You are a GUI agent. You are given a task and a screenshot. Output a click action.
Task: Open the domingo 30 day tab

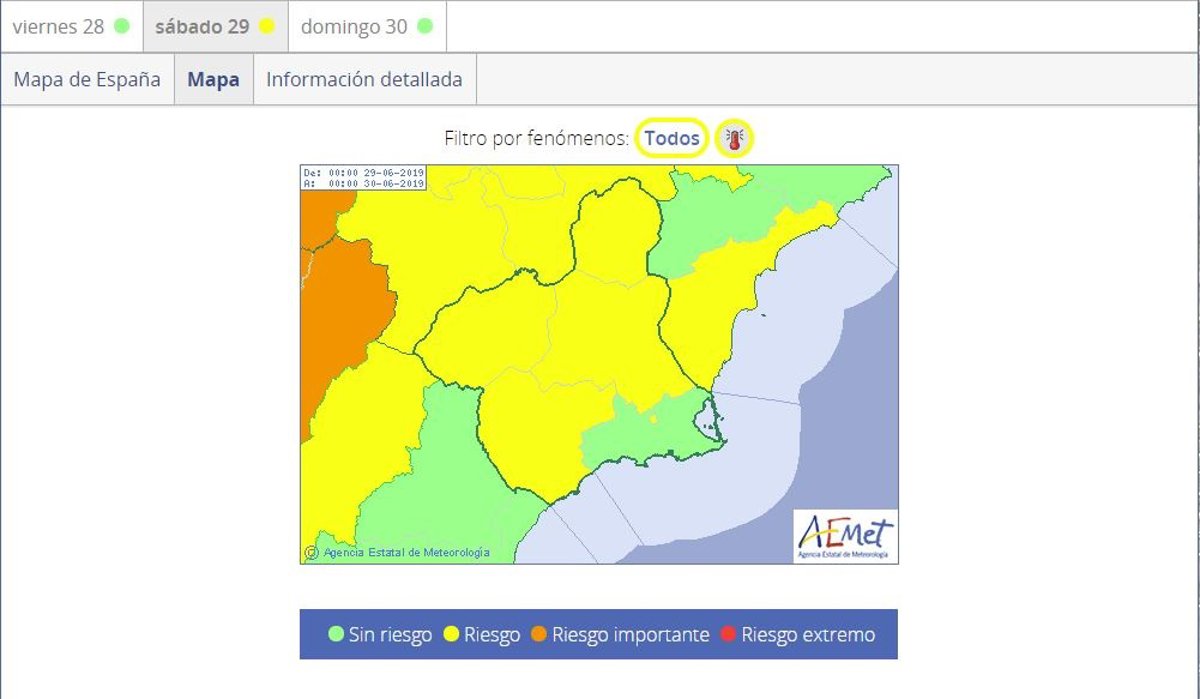(366, 27)
